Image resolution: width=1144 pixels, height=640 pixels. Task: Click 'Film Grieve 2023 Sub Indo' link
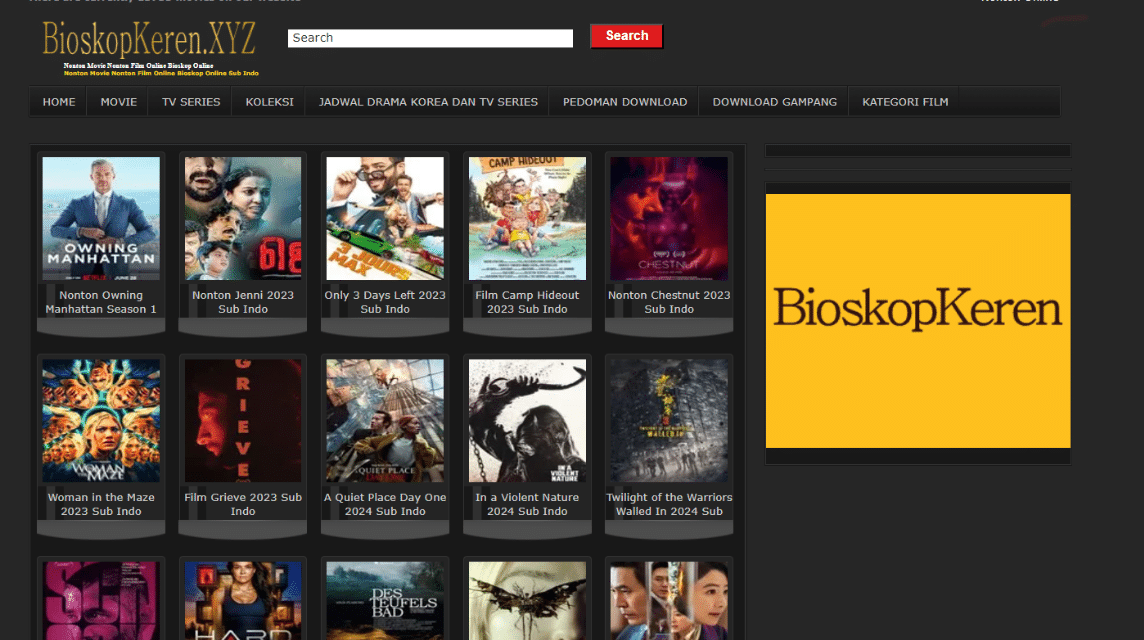pos(243,504)
